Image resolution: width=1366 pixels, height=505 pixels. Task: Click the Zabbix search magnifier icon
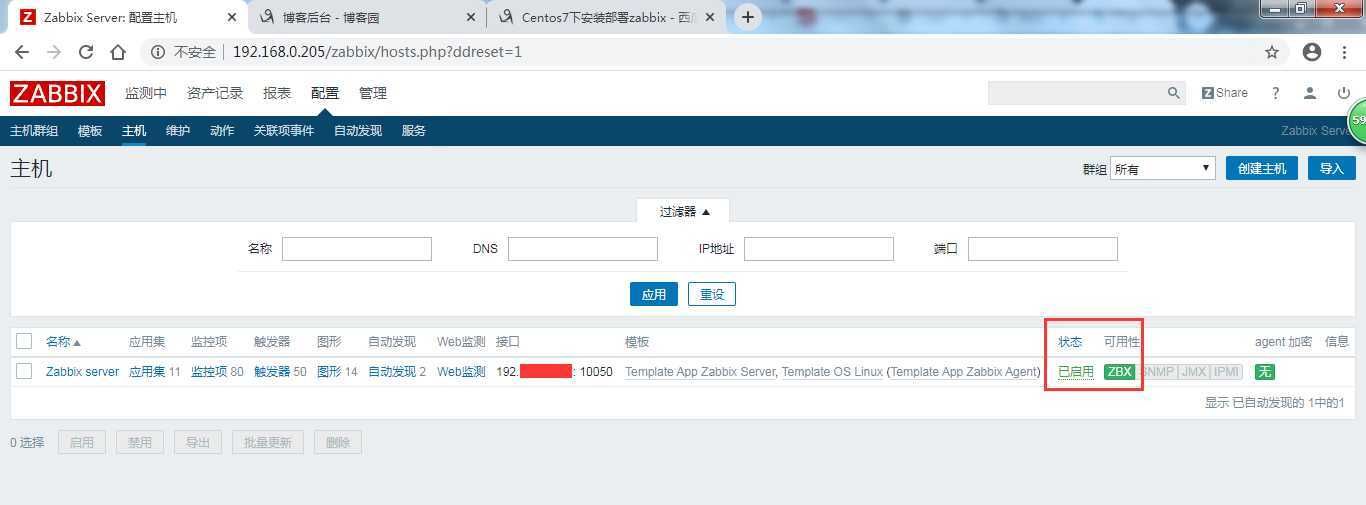tap(1174, 93)
